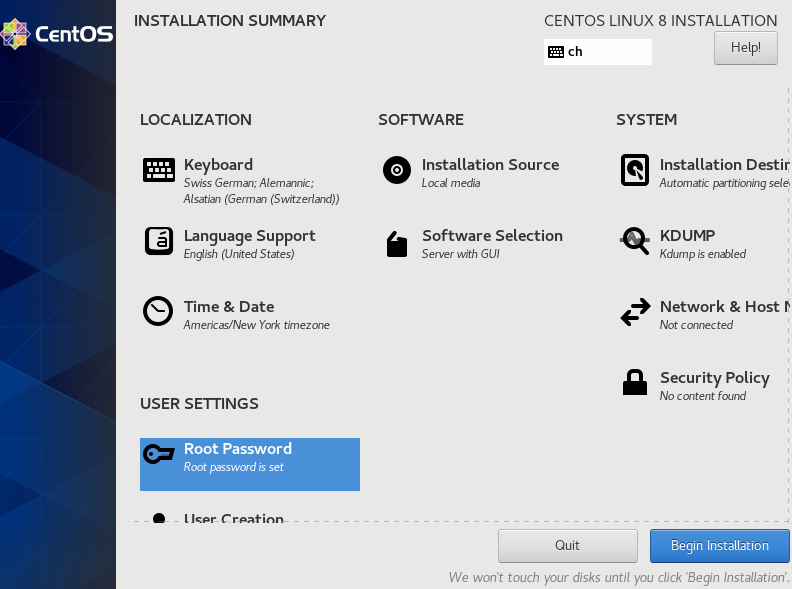Click the Security Policy label
This screenshot has height=589, width=792.
(714, 378)
